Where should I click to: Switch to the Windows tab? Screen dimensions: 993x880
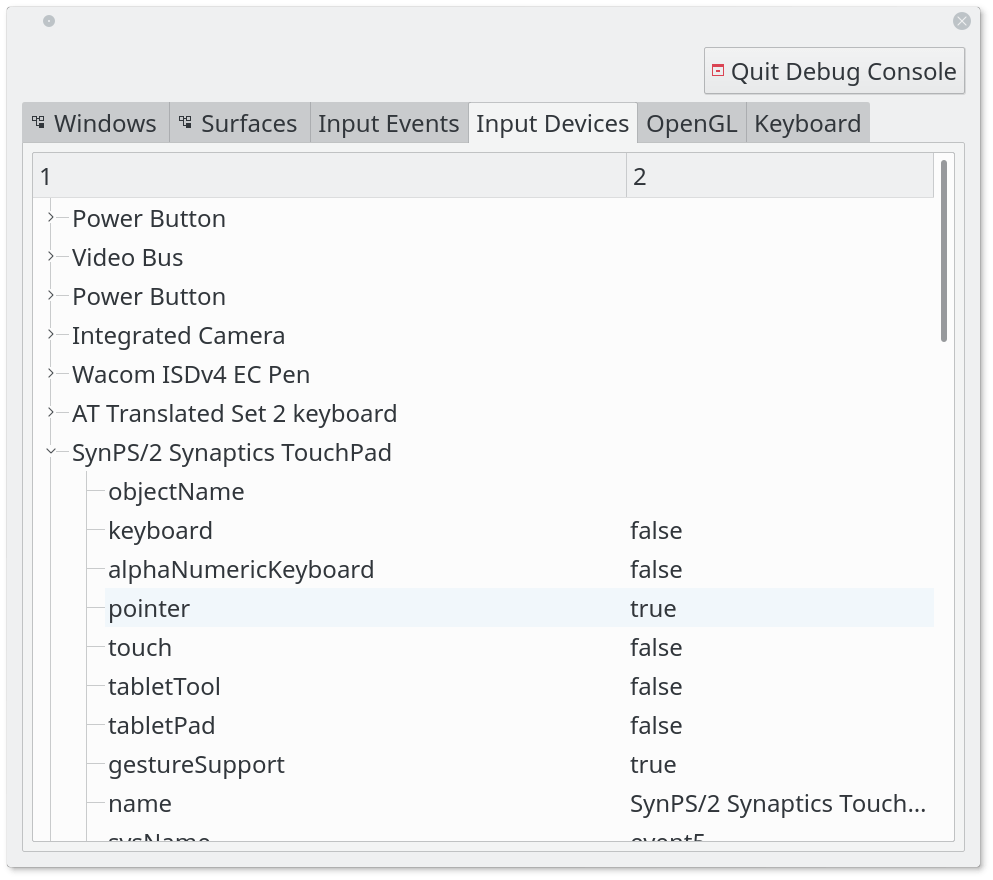click(x=95, y=123)
